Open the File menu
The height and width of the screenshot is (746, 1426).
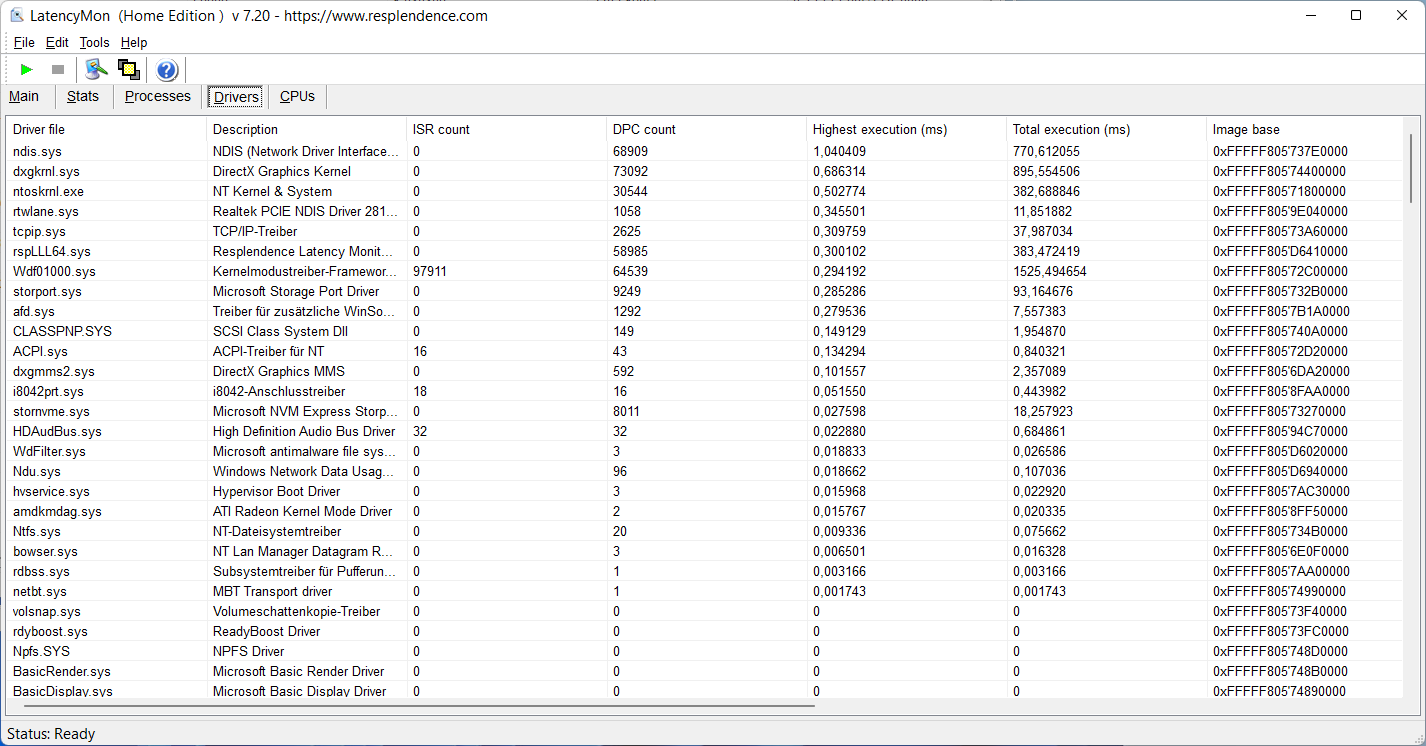24,42
